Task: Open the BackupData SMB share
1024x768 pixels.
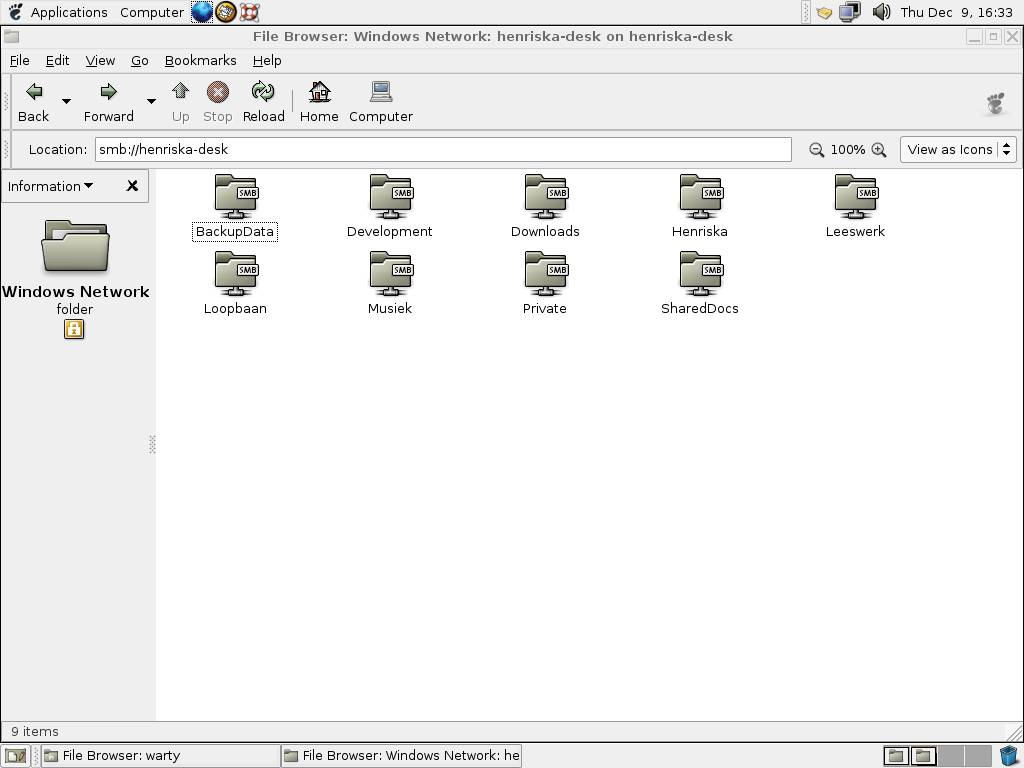Action: click(235, 197)
